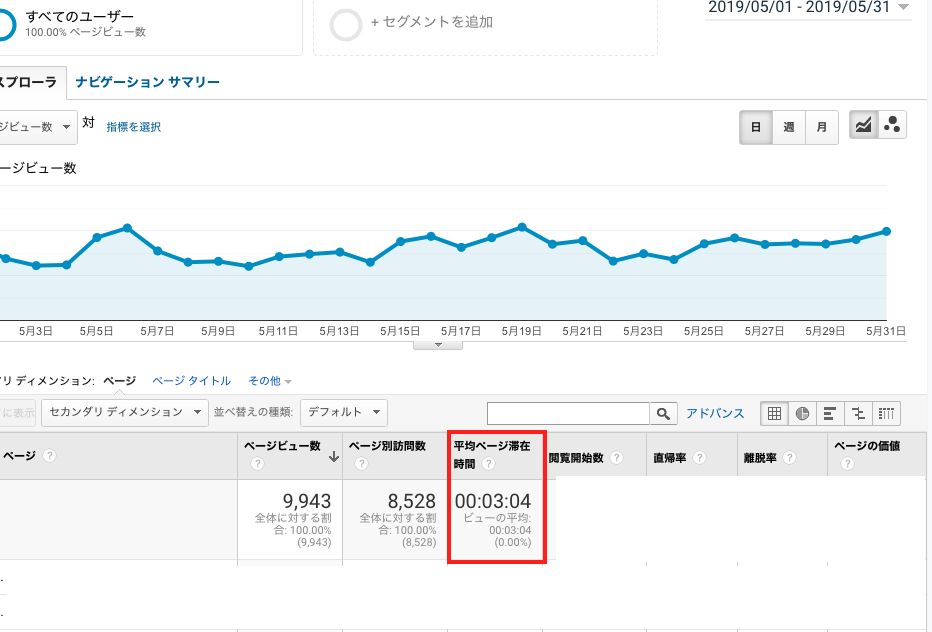
Task: Open the ナビゲーション サマリー tab
Action: tap(147, 82)
